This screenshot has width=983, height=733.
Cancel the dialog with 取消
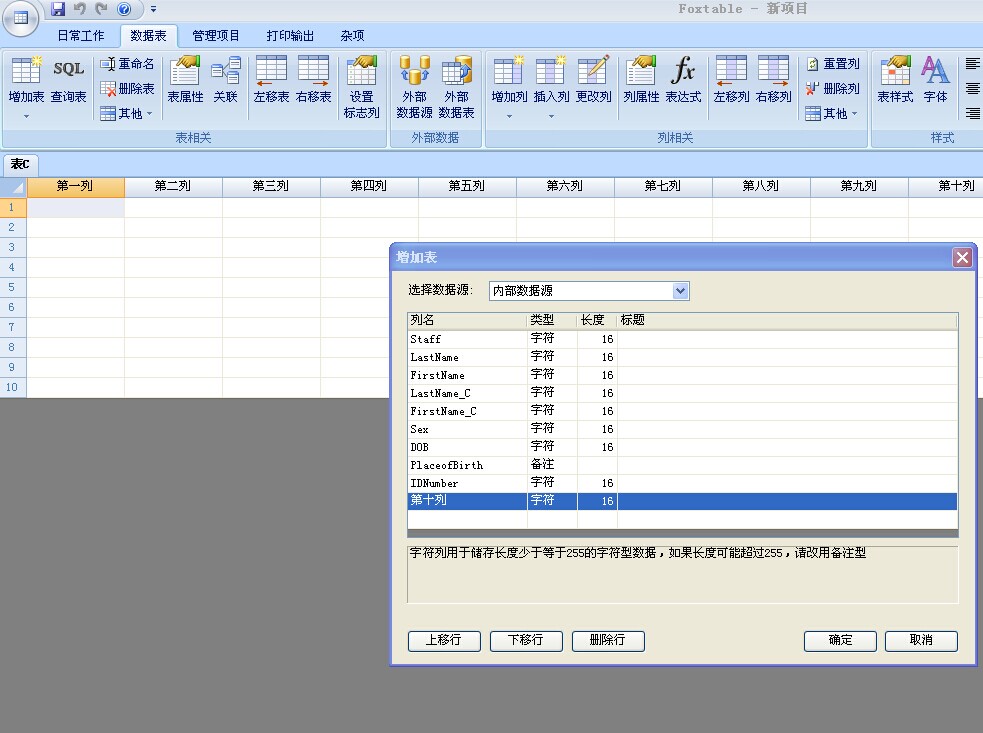tap(921, 640)
